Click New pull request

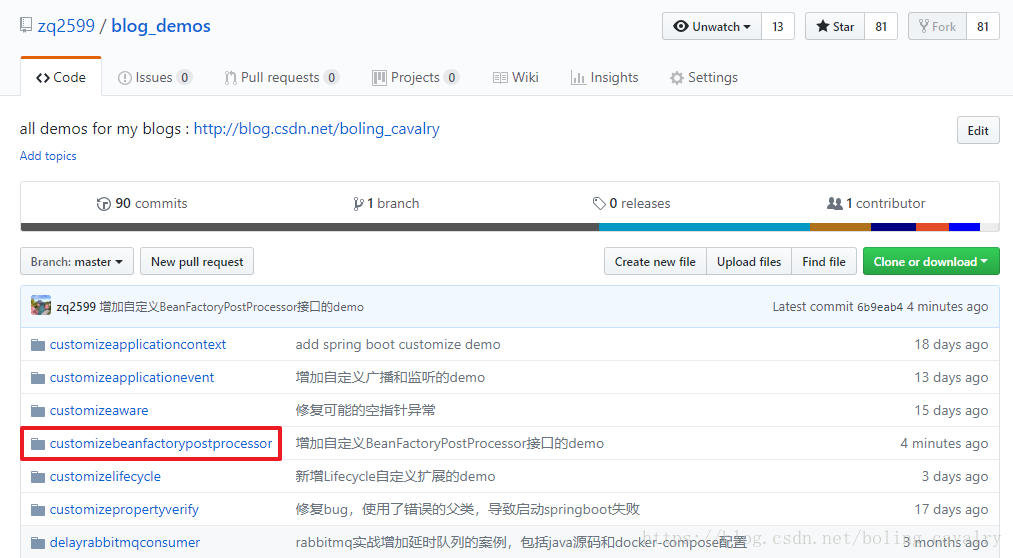197,262
